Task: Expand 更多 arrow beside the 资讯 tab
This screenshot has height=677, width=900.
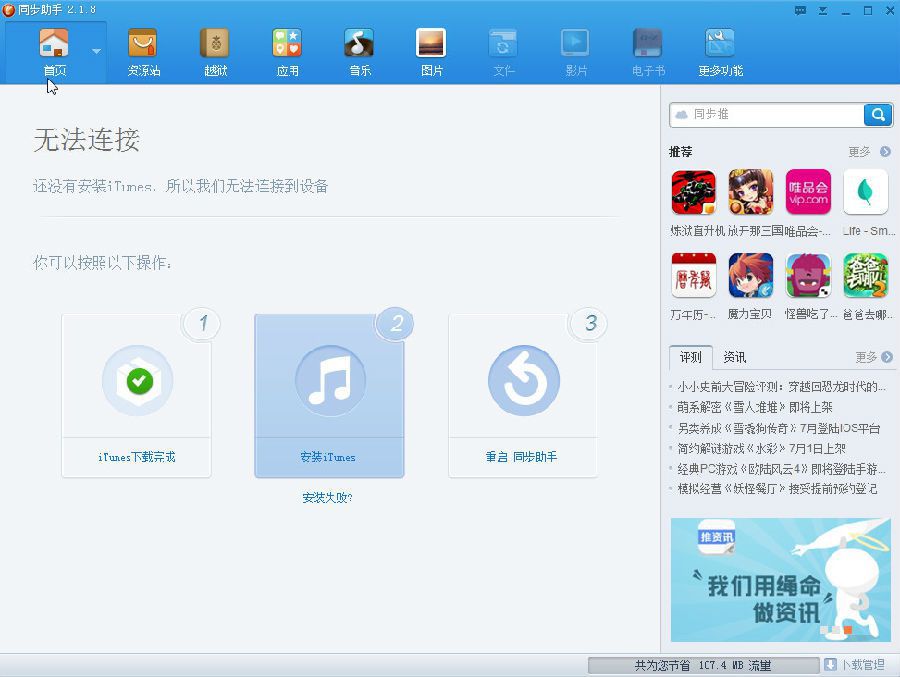Action: 887,357
